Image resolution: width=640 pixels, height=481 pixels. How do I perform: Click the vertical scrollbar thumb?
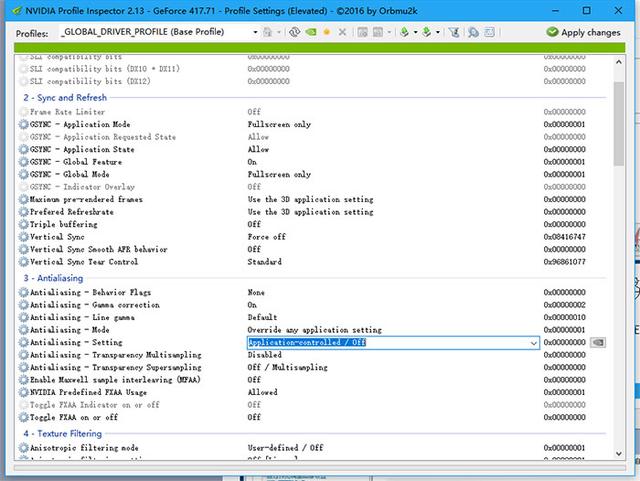point(619,124)
